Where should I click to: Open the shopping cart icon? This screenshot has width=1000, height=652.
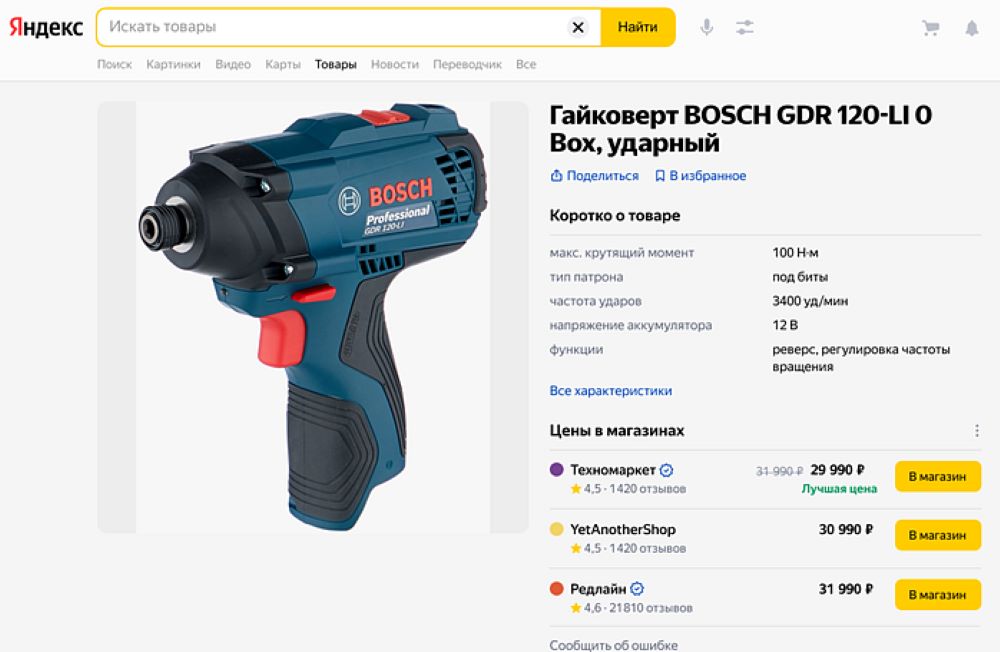pyautogui.click(x=931, y=27)
